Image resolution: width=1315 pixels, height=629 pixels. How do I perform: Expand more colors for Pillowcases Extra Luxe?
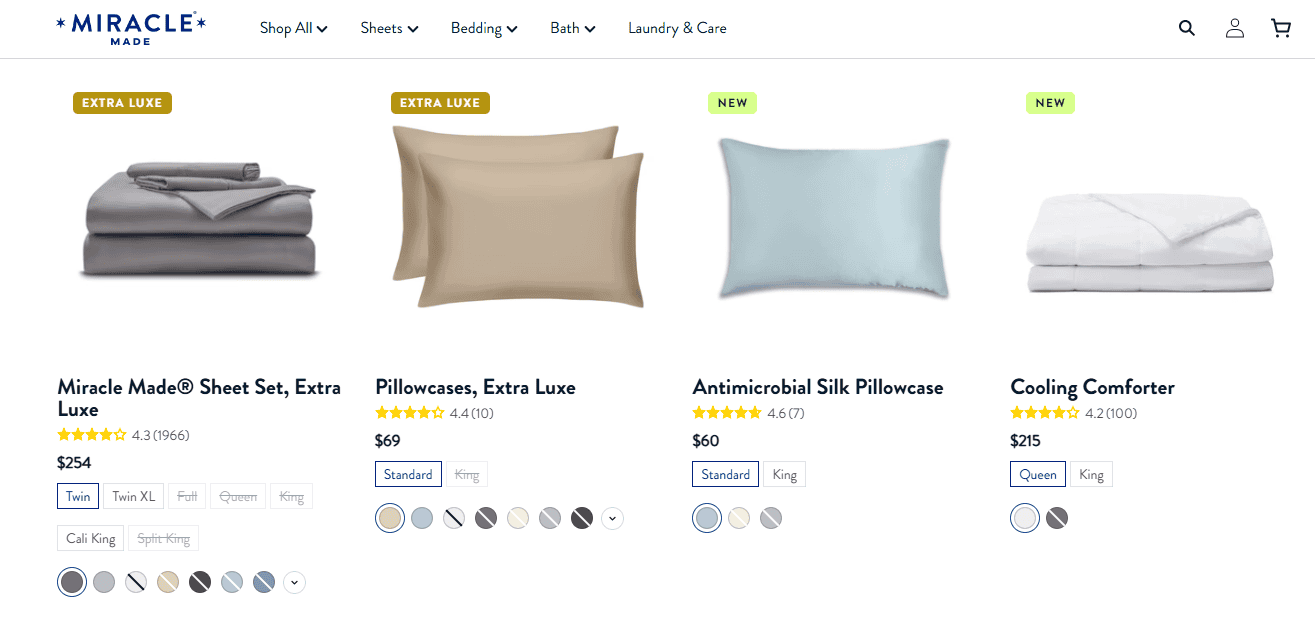pyautogui.click(x=613, y=518)
